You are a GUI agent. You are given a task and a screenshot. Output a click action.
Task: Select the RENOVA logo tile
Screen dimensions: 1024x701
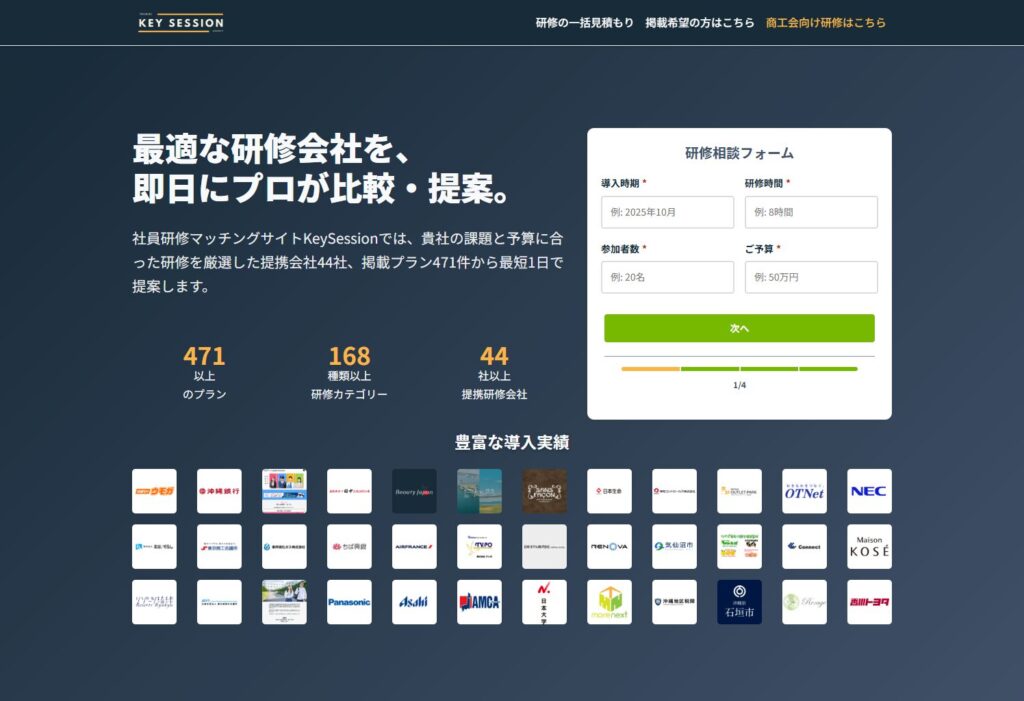[609, 547]
